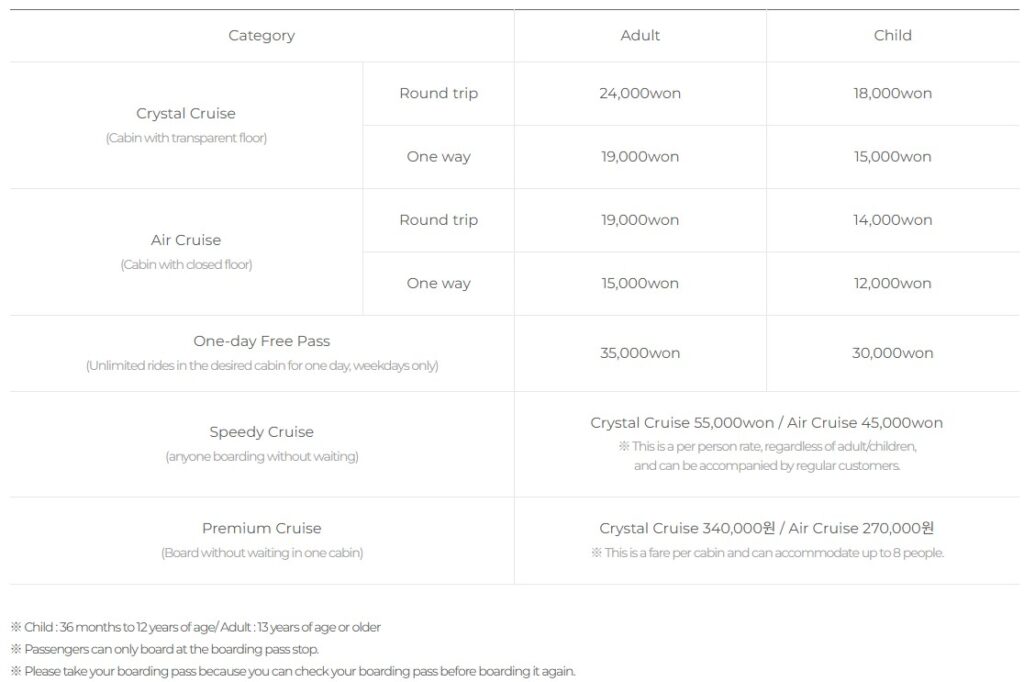Click the boarding pass stop note
Image resolution: width=1024 pixels, height=682 pixels.
click(x=165, y=649)
